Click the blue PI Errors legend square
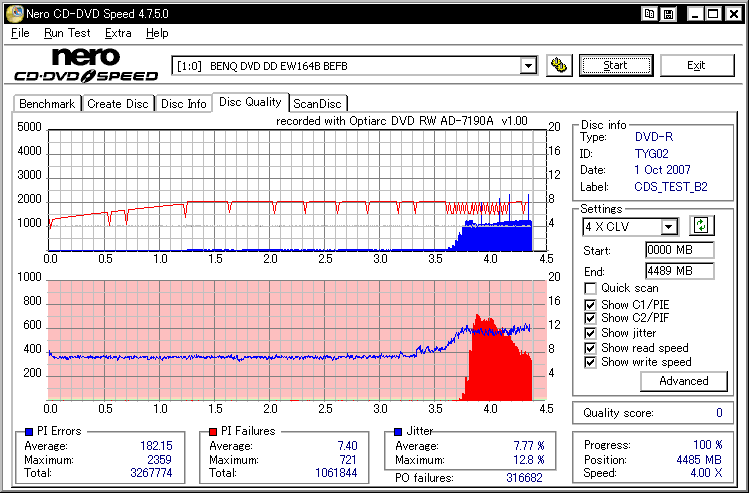Image resolution: width=749 pixels, height=493 pixels. coord(29,432)
